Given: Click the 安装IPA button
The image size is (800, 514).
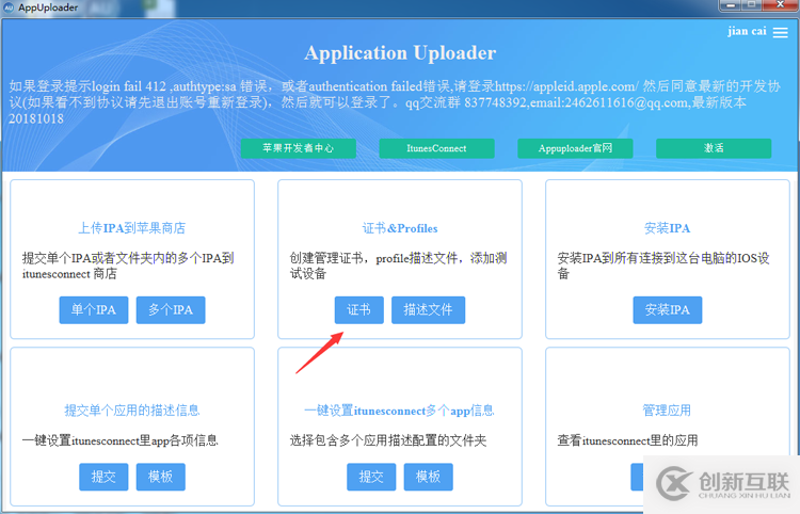Looking at the screenshot, I should [667, 310].
